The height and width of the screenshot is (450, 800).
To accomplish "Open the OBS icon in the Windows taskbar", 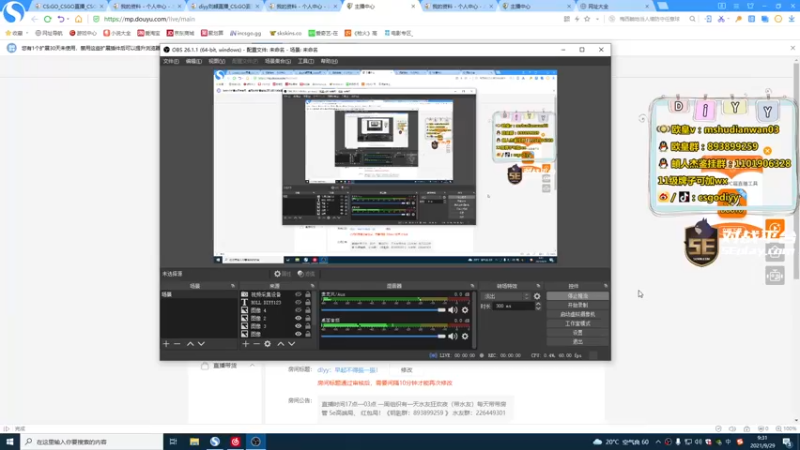I will (x=256, y=442).
